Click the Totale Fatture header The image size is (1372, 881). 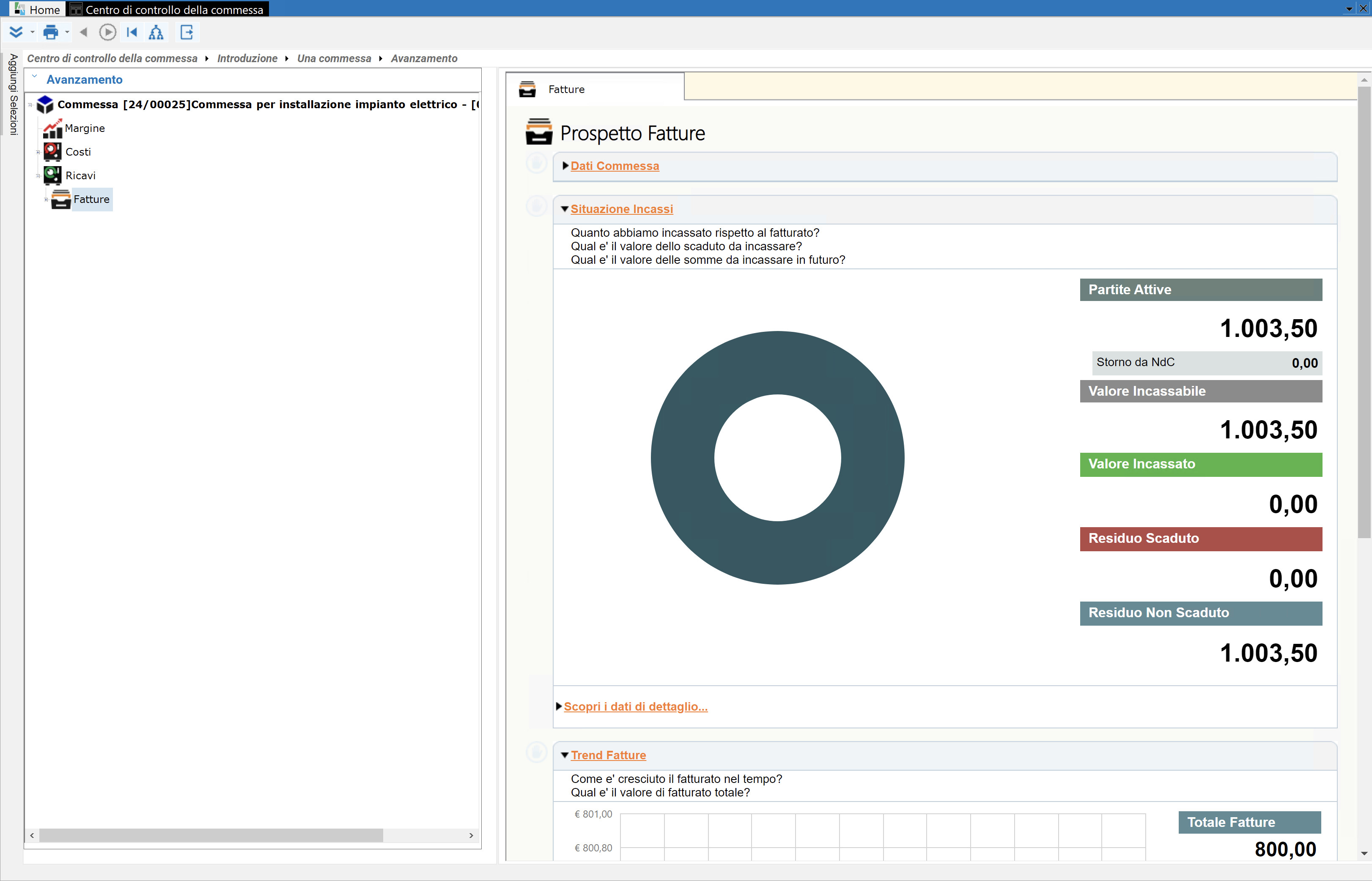coord(1249,822)
